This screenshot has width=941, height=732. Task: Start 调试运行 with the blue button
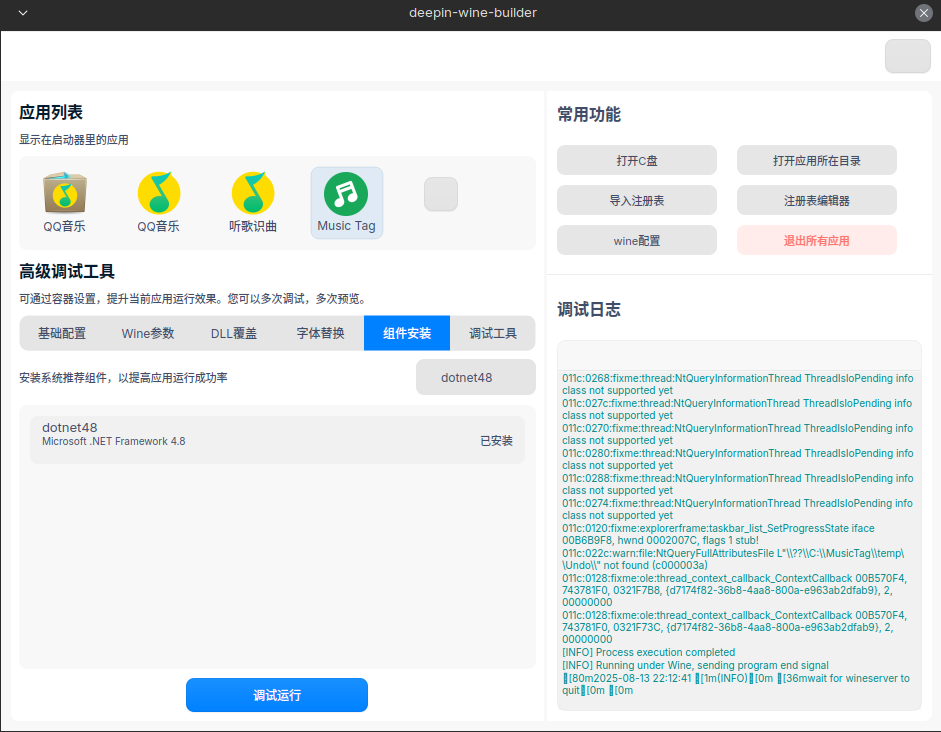[277, 695]
